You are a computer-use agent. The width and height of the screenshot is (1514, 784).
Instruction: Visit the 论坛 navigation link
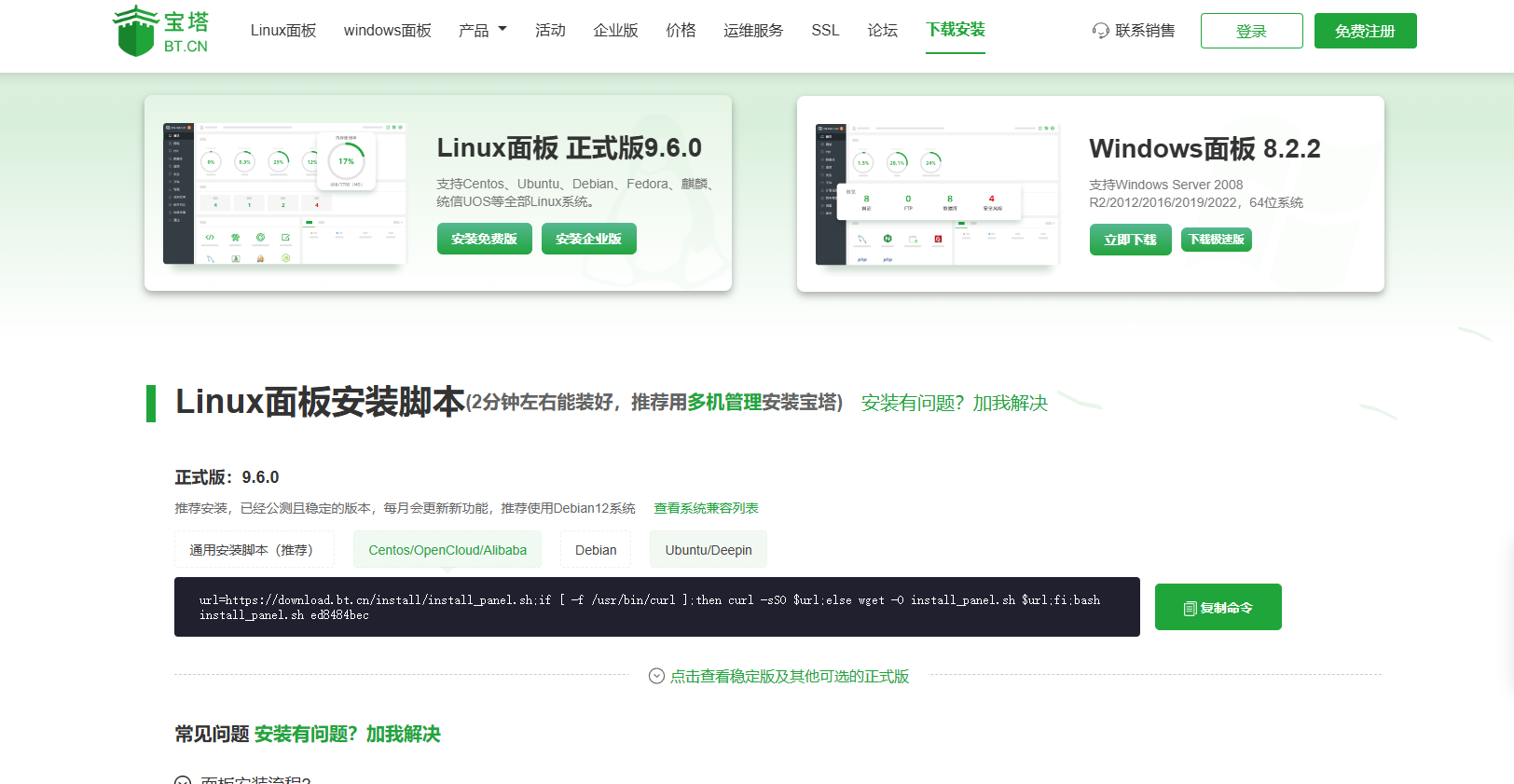click(882, 31)
